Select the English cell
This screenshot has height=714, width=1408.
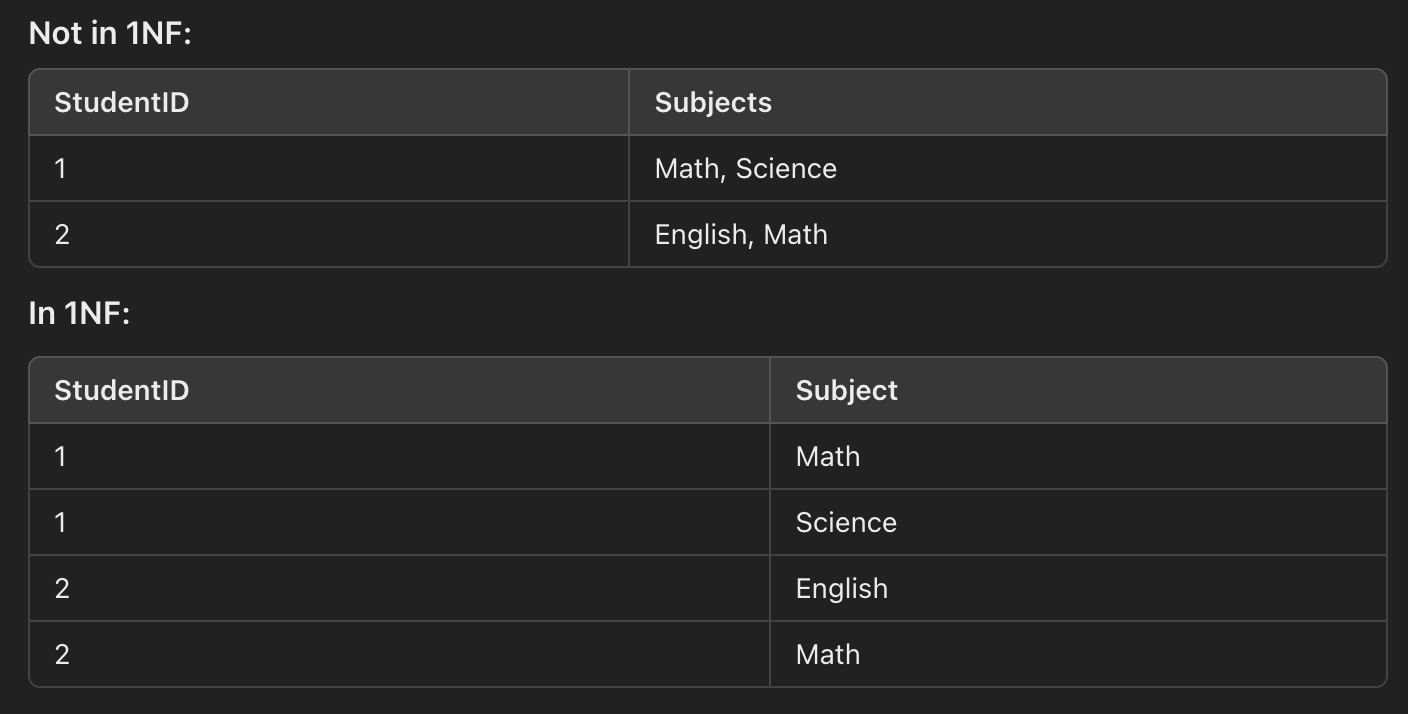point(1078,588)
